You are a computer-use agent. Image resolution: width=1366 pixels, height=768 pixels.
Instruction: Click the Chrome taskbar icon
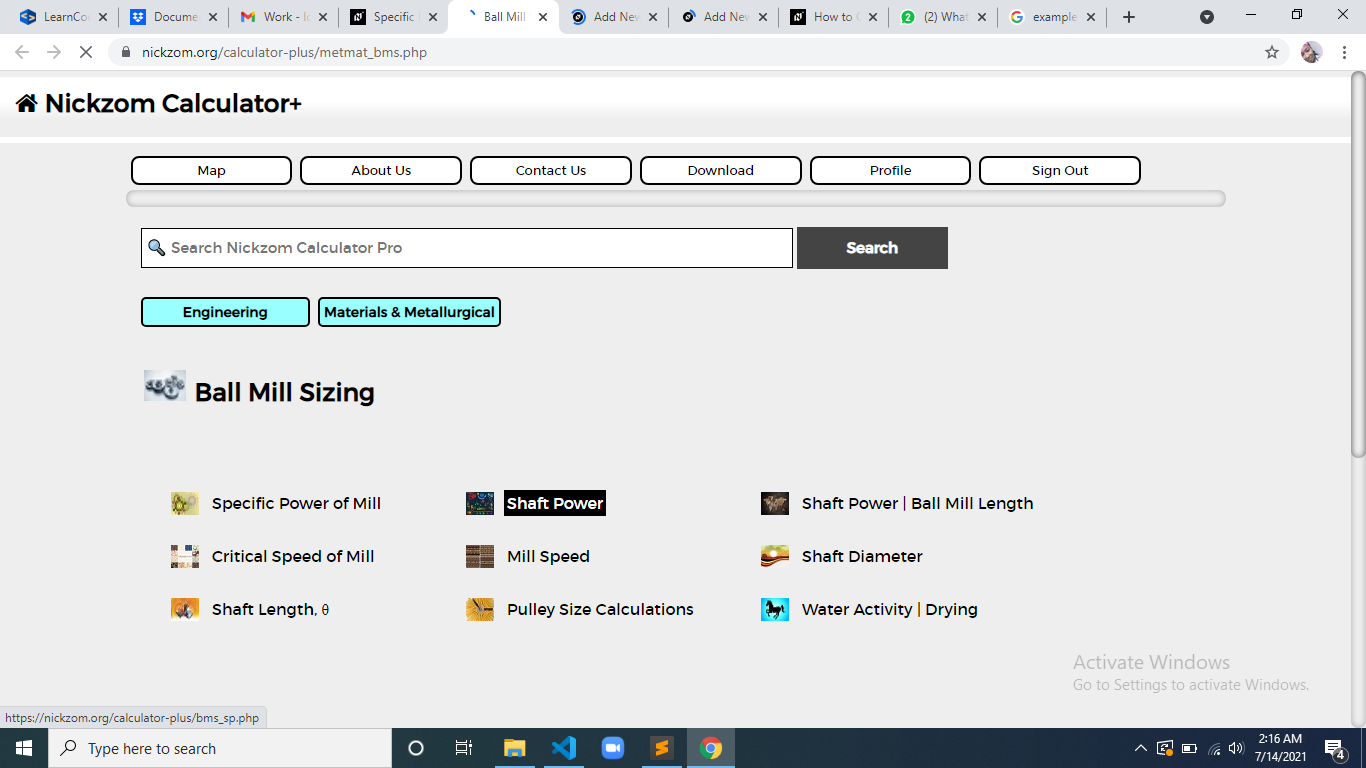[711, 748]
